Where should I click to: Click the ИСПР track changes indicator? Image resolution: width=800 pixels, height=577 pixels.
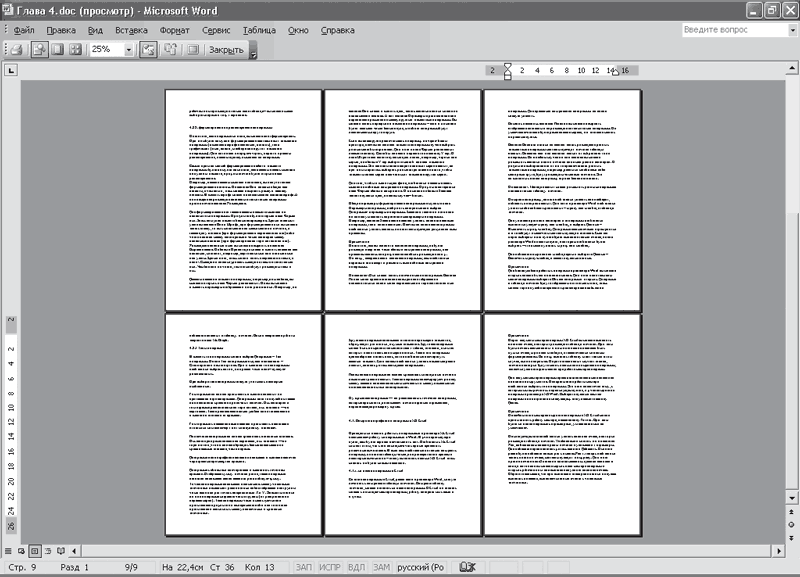(330, 567)
